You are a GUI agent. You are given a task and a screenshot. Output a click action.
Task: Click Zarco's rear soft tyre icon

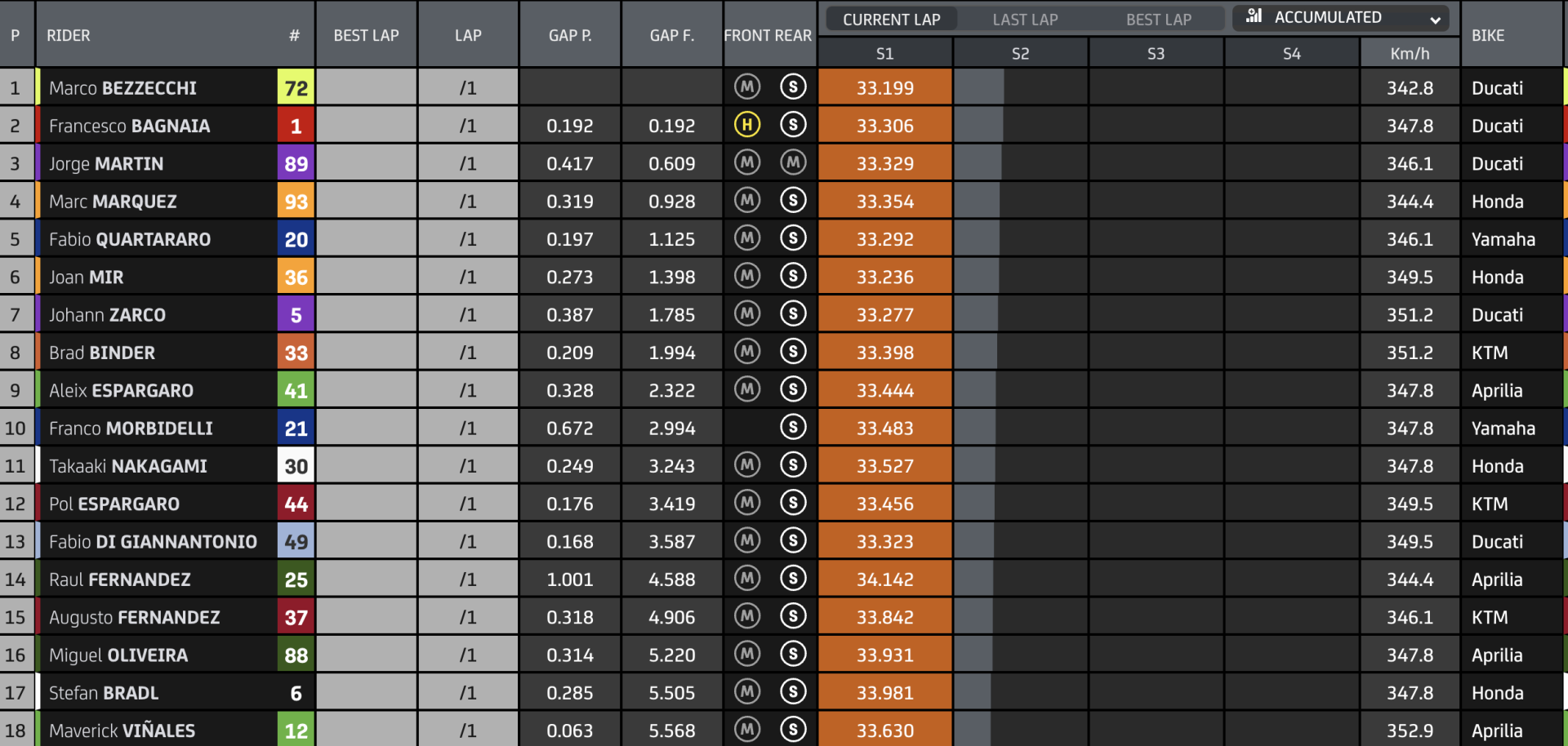[x=793, y=313]
